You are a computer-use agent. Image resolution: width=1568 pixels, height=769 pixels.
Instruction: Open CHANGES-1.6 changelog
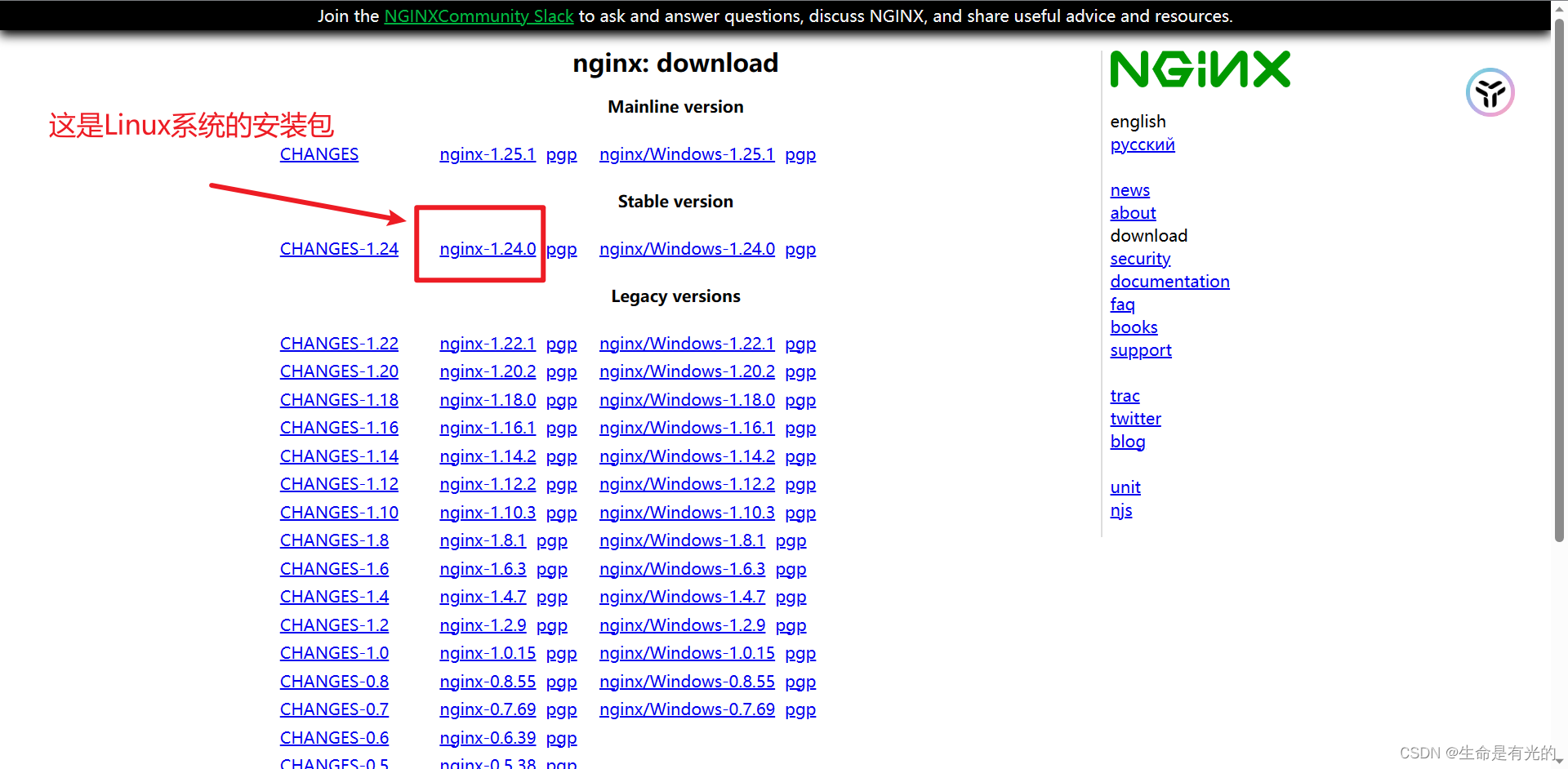click(334, 569)
